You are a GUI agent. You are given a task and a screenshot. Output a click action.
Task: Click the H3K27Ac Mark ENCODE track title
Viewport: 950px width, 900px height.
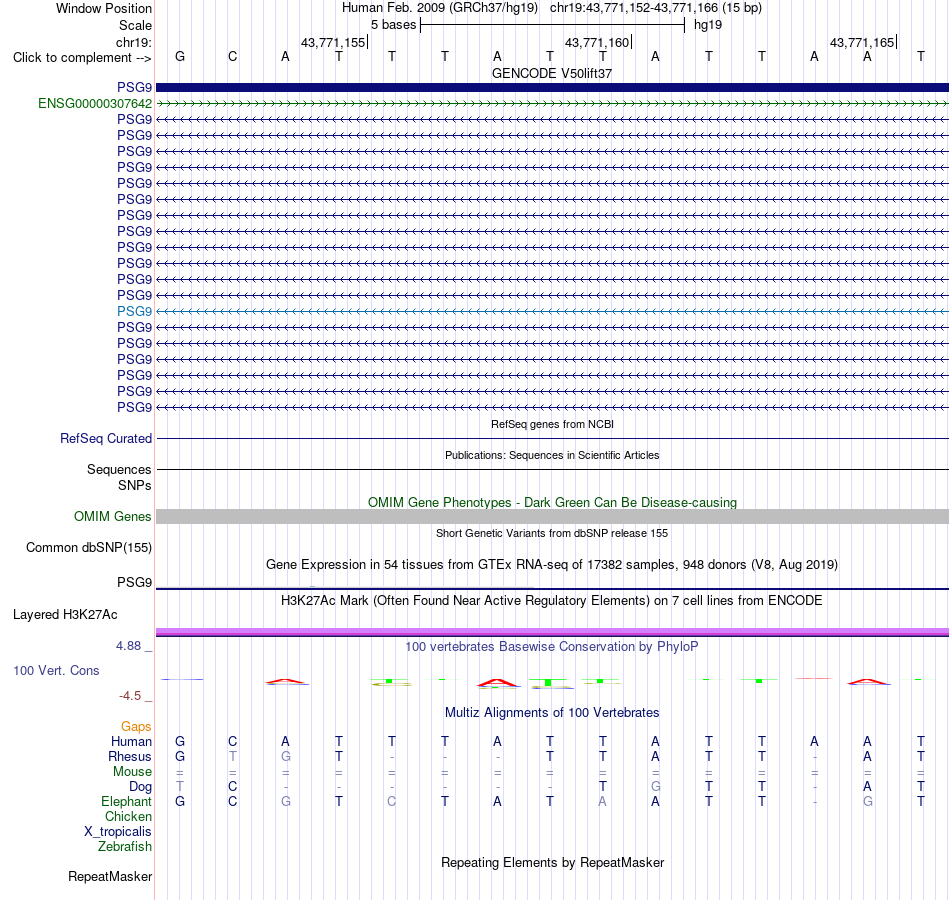(x=552, y=601)
